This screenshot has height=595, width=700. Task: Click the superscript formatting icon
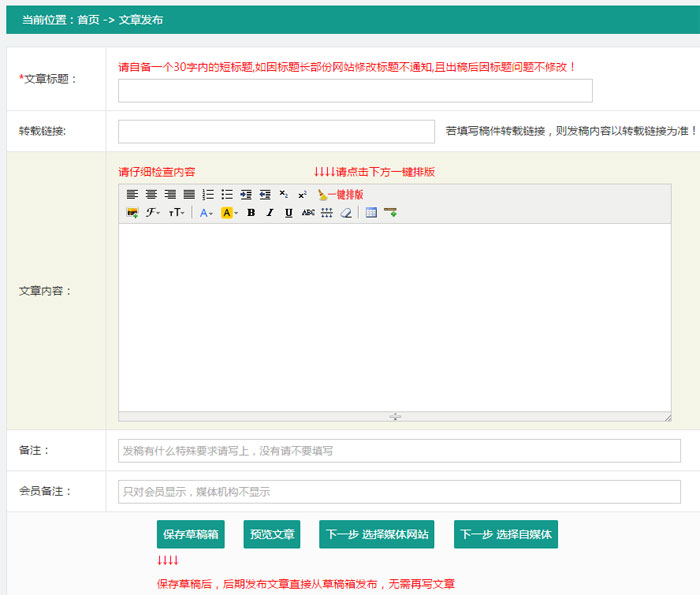point(302,195)
